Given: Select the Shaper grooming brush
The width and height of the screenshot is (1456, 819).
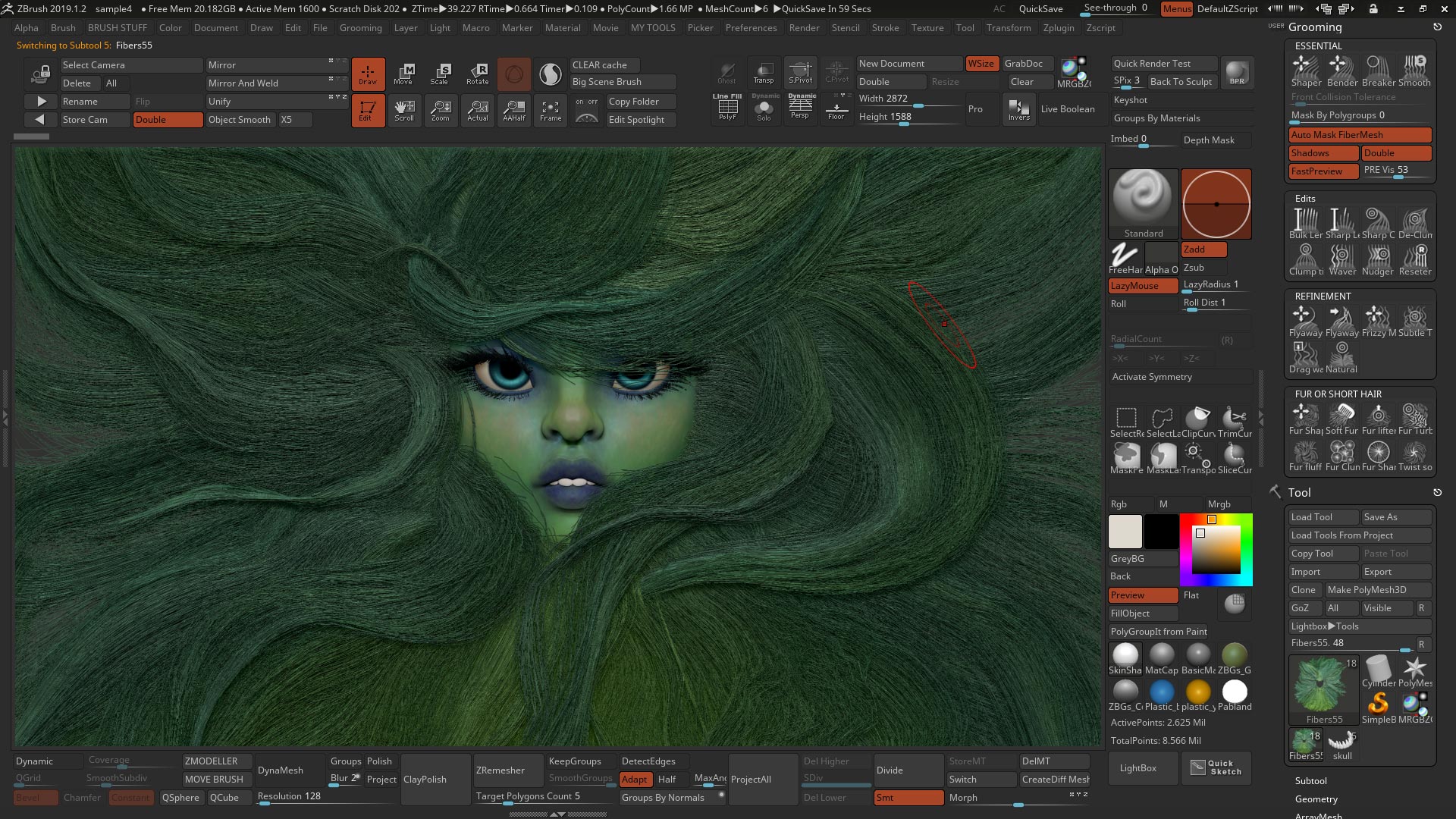Looking at the screenshot, I should pos(1306,67).
